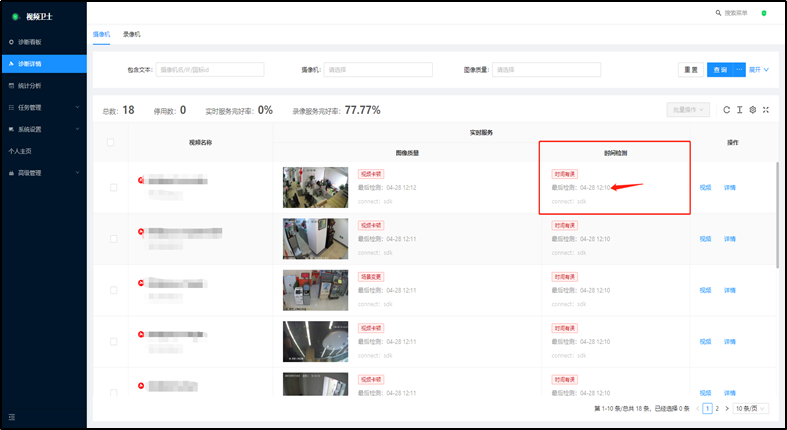Click the 图像质量 column header

point(407,153)
